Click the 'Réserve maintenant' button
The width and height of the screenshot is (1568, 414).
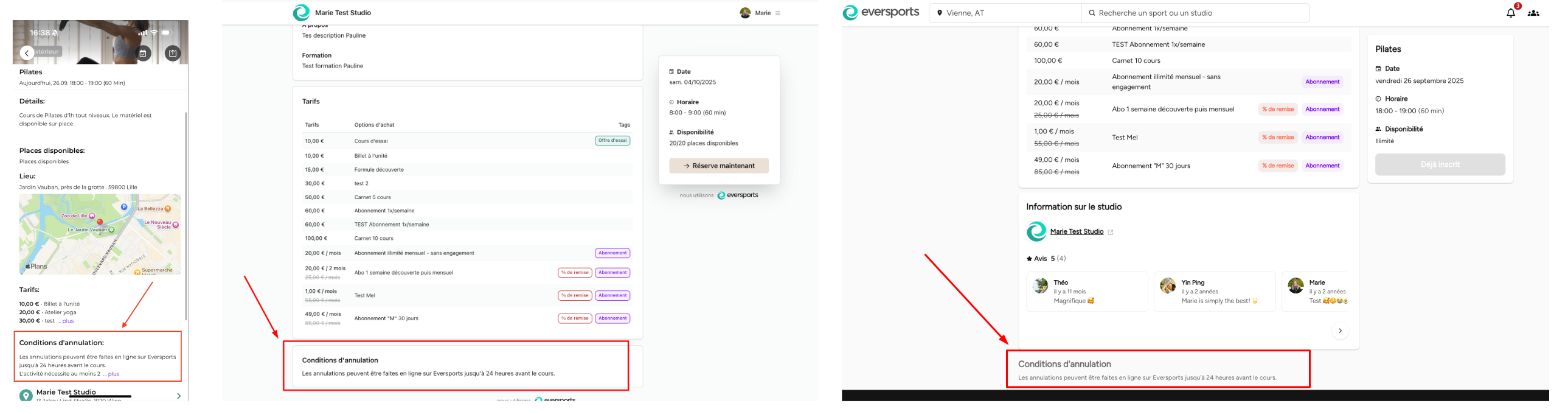(718, 166)
